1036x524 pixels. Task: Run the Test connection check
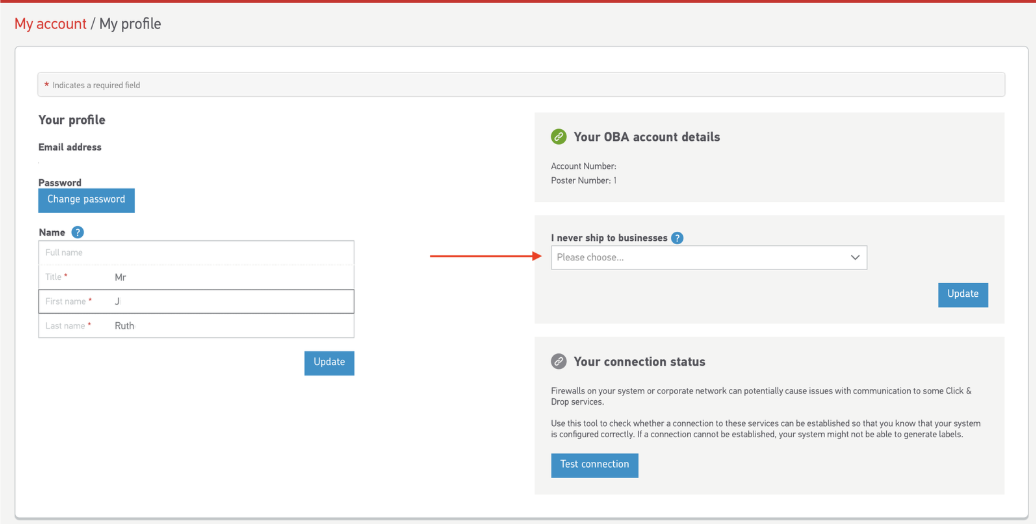tap(594, 465)
